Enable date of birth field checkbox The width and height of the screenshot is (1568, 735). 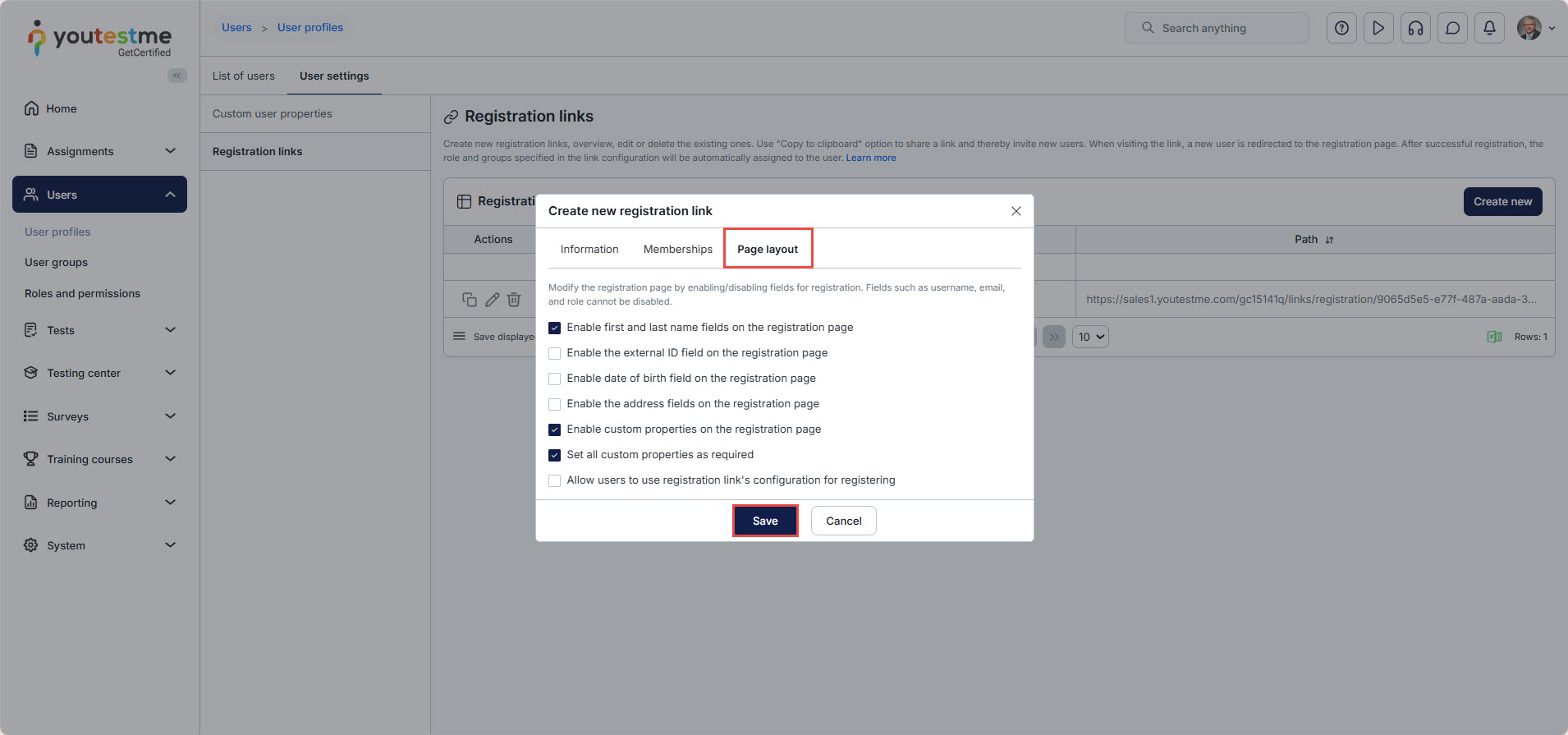click(555, 379)
